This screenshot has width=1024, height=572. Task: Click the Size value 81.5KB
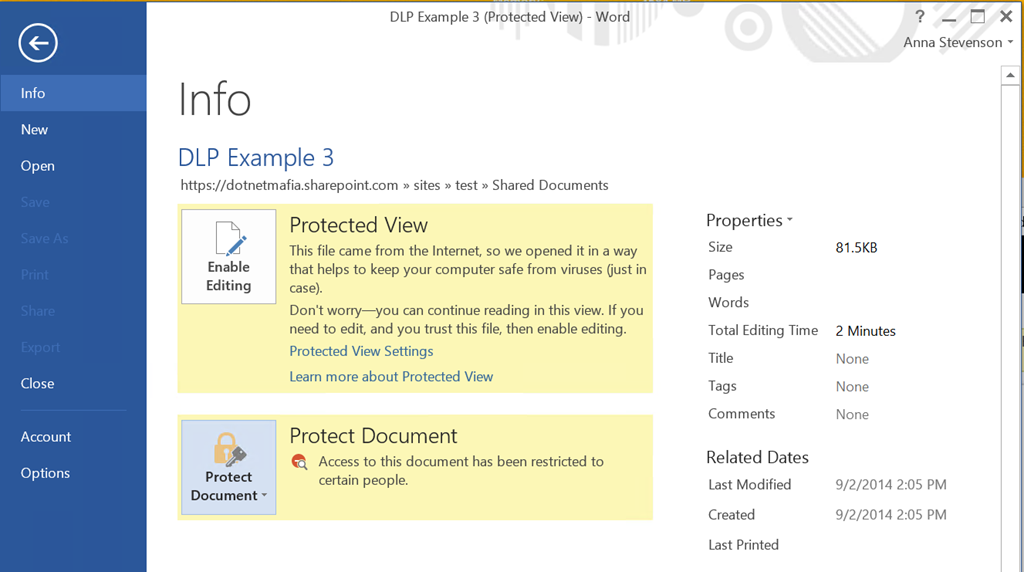856,248
